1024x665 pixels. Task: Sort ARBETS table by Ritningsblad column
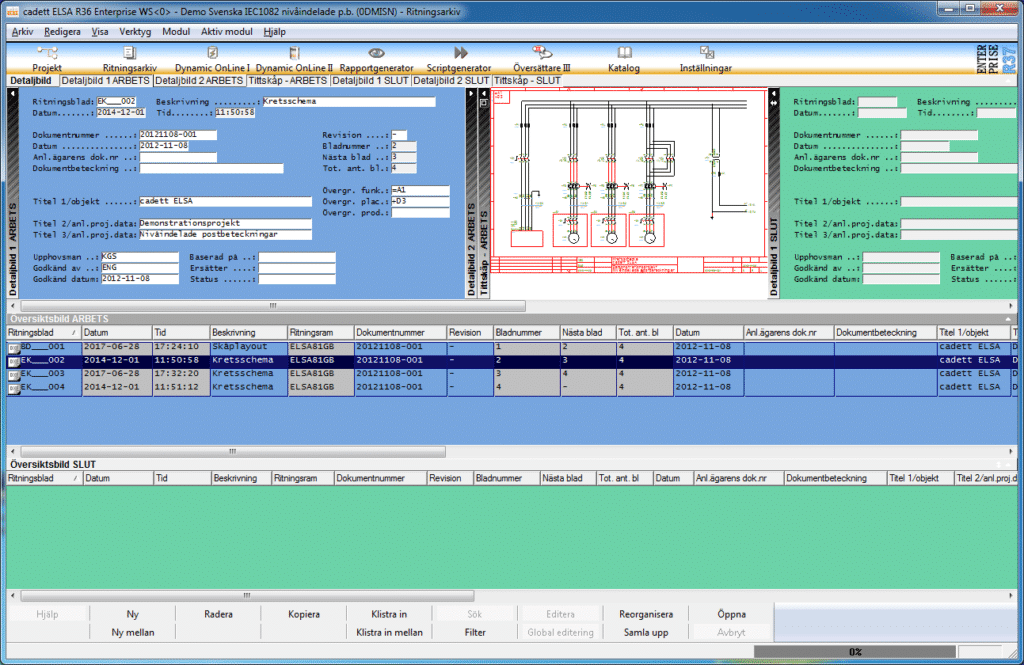click(x=44, y=332)
